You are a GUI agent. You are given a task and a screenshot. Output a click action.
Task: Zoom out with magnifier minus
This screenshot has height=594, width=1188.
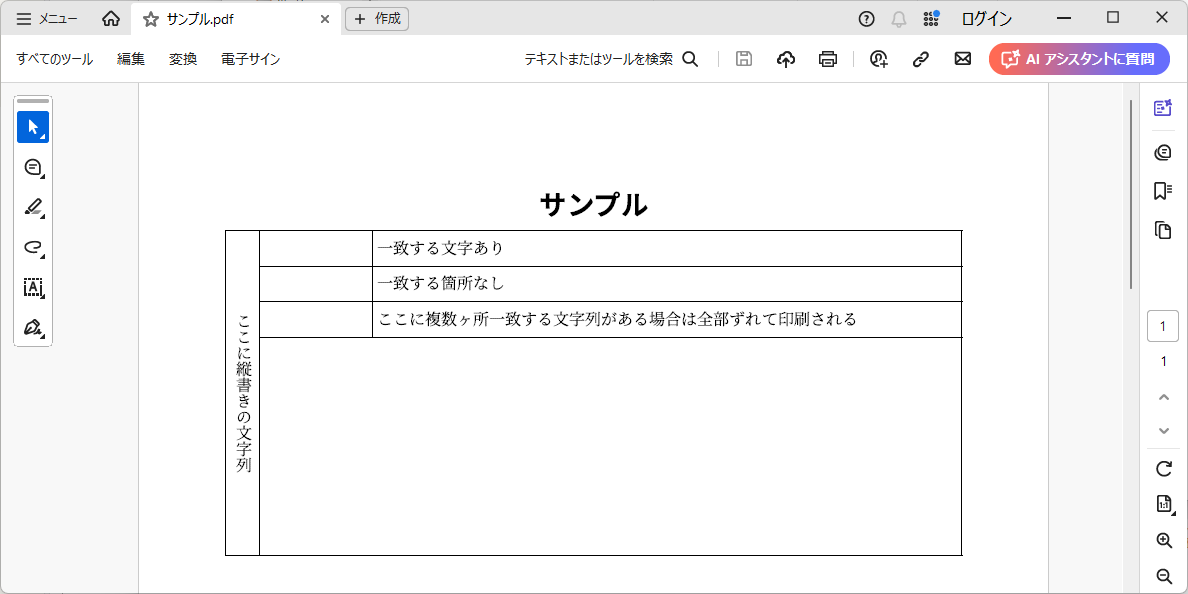[1165, 576]
